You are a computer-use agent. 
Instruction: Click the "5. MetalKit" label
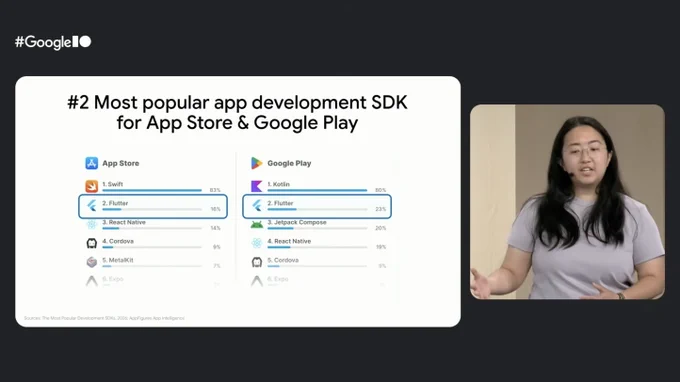118,260
